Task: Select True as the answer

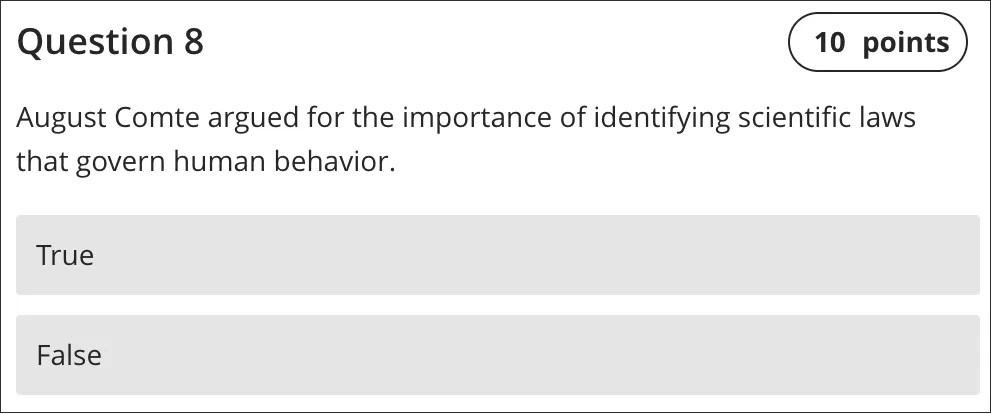Action: [x=497, y=255]
